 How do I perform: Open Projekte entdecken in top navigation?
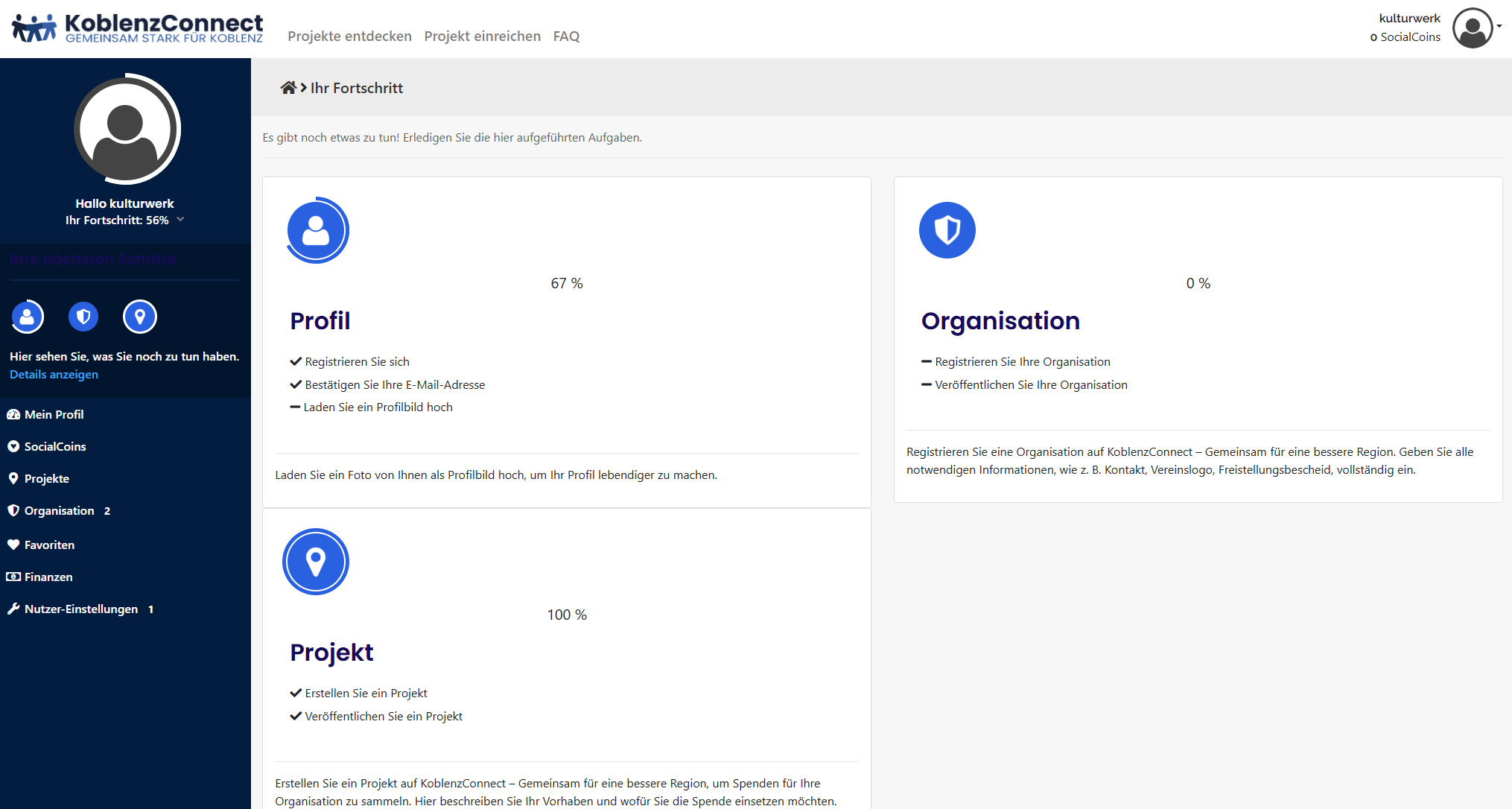(349, 36)
